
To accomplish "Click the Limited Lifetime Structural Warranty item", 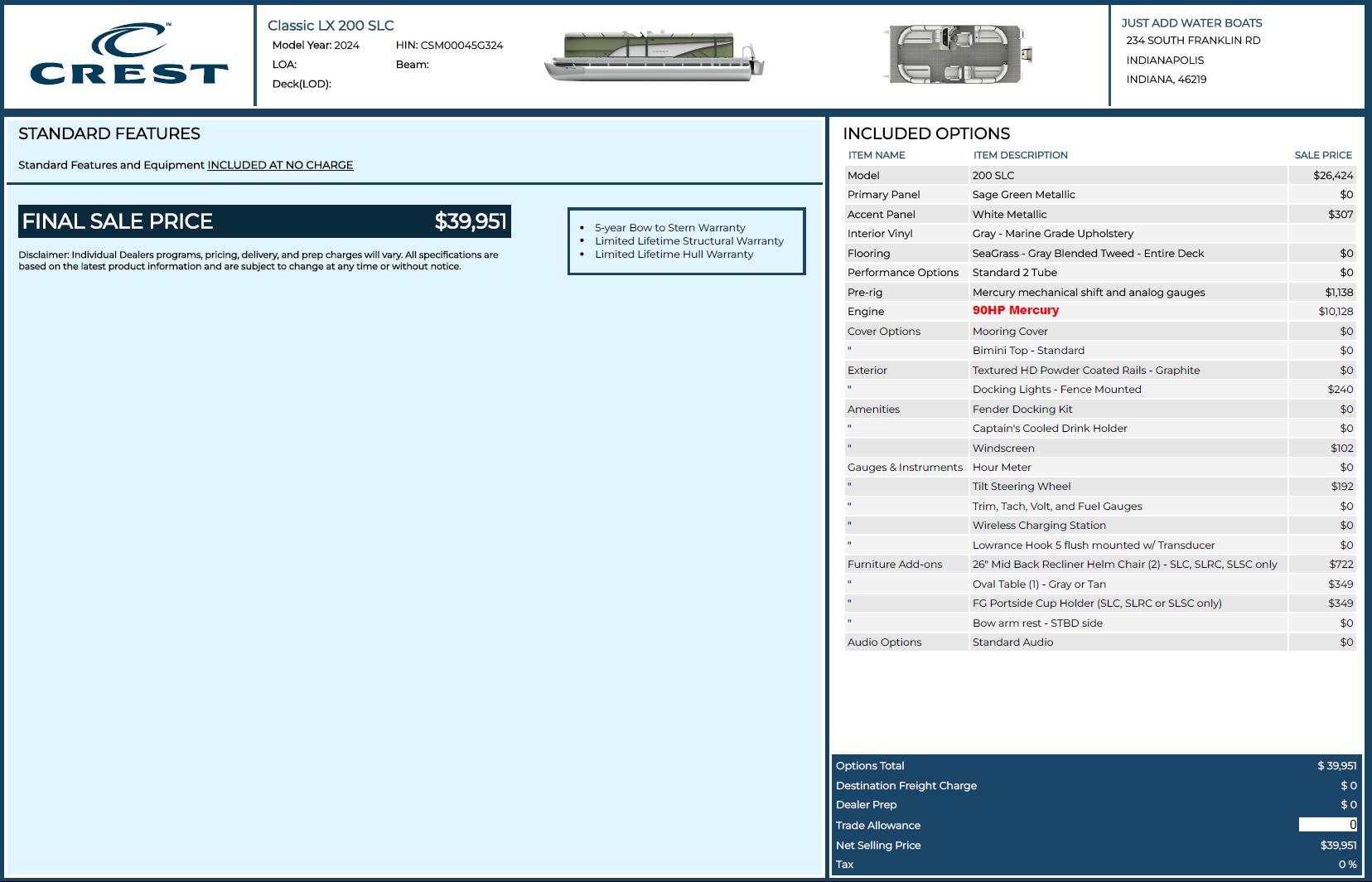I will pyautogui.click(x=688, y=241).
